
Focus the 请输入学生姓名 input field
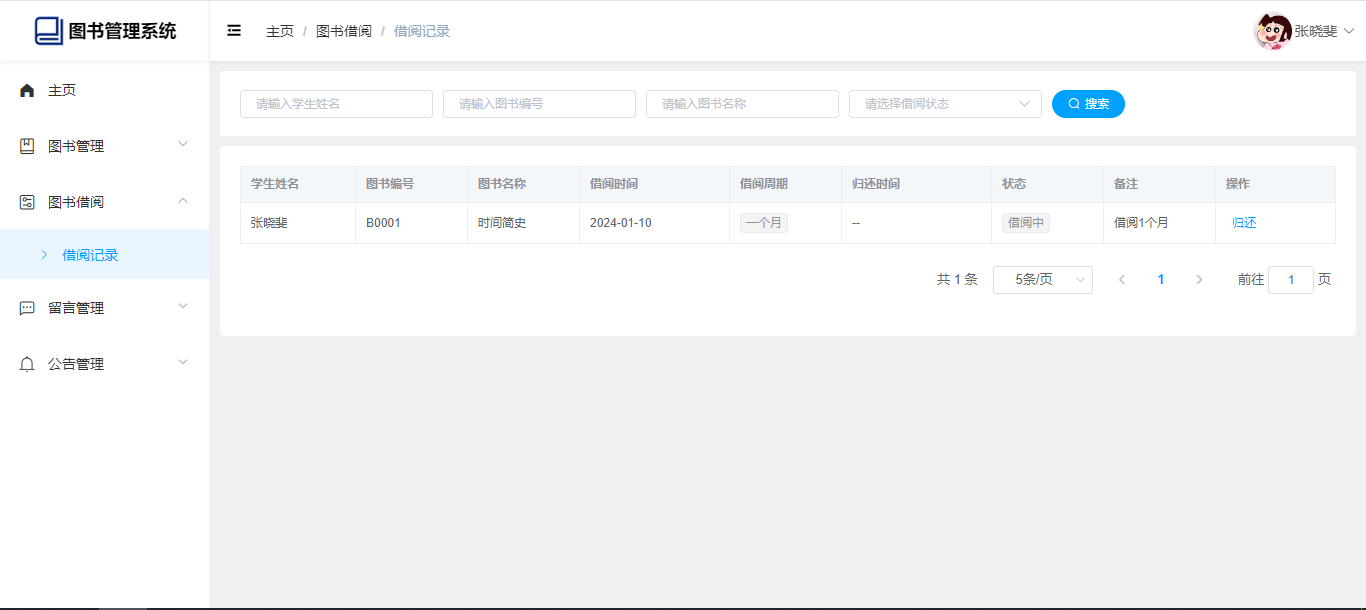coord(336,104)
